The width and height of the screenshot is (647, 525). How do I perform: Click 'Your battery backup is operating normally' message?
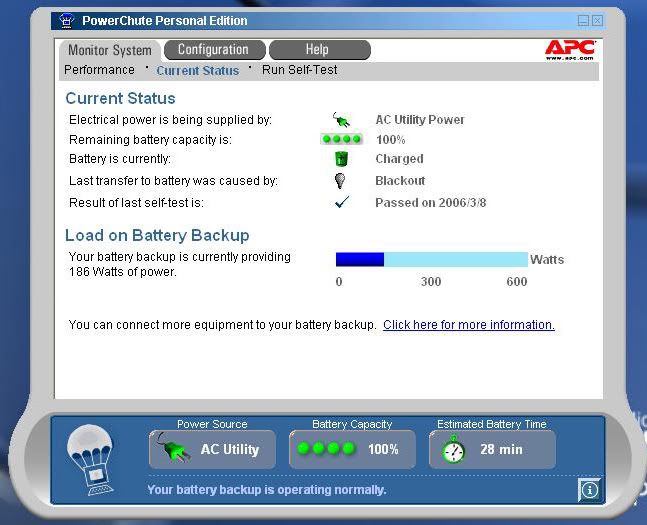point(267,490)
